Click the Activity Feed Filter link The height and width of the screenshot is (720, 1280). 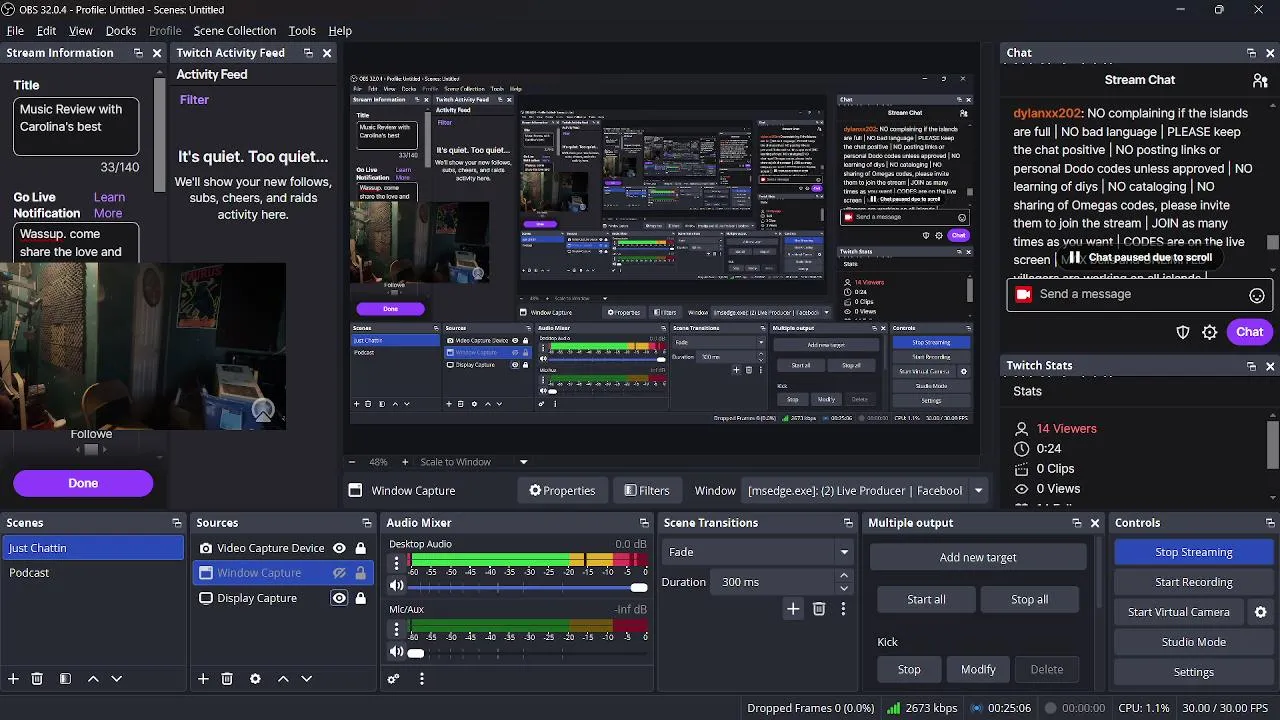(194, 100)
